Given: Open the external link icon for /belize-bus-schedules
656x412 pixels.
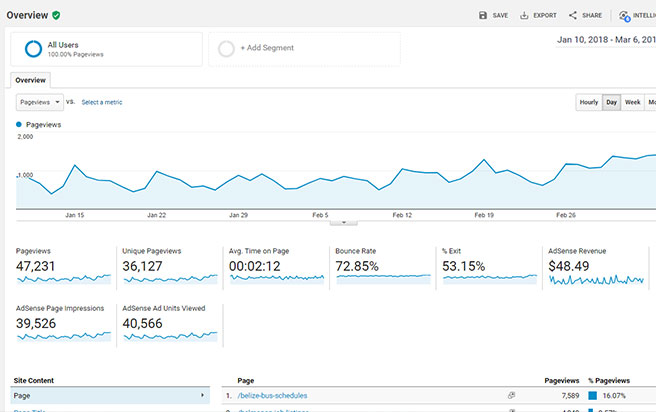Looking at the screenshot, I should 511,395.
